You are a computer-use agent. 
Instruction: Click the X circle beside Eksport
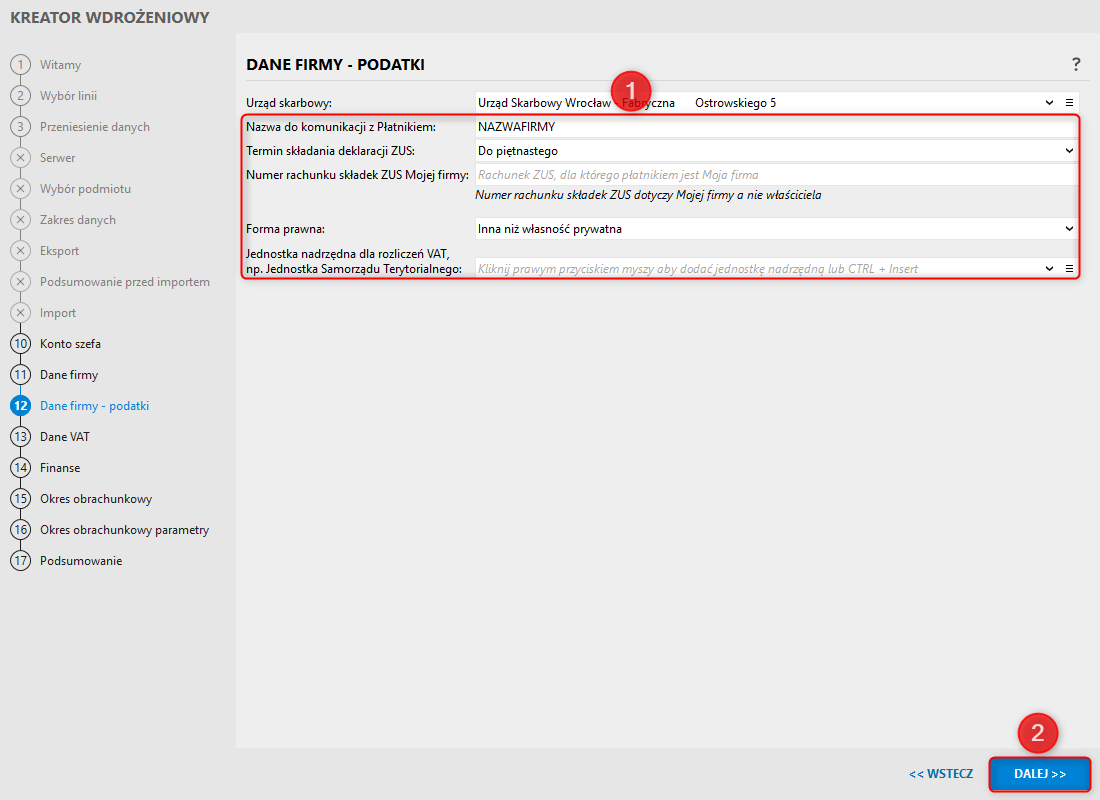click(x=20, y=251)
